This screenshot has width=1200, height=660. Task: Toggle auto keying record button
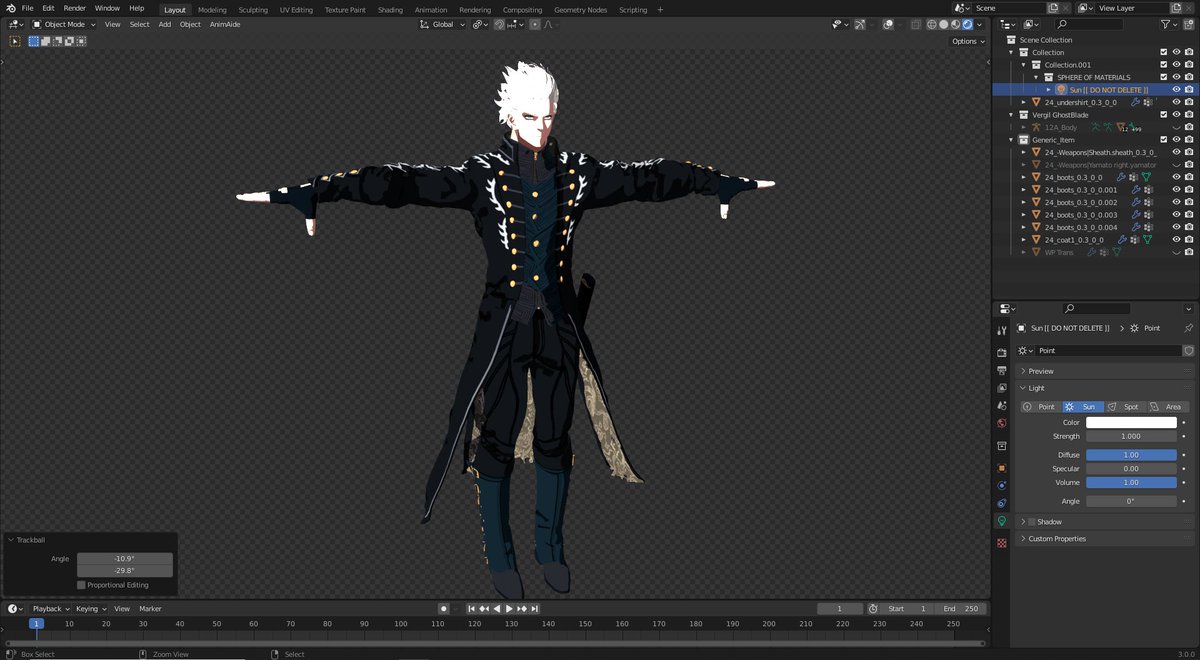[443, 608]
